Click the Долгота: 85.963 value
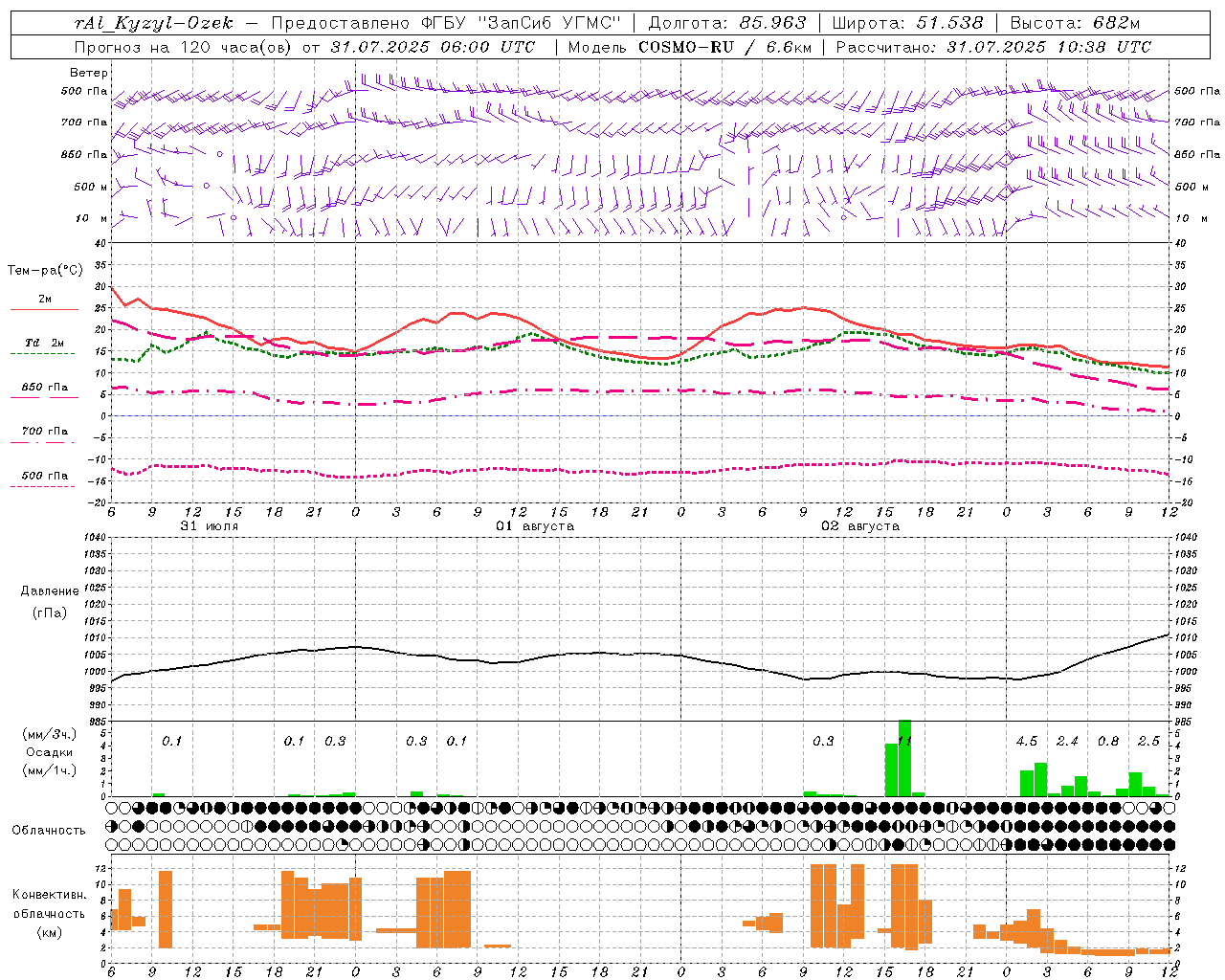1225x980 pixels. [x=727, y=23]
